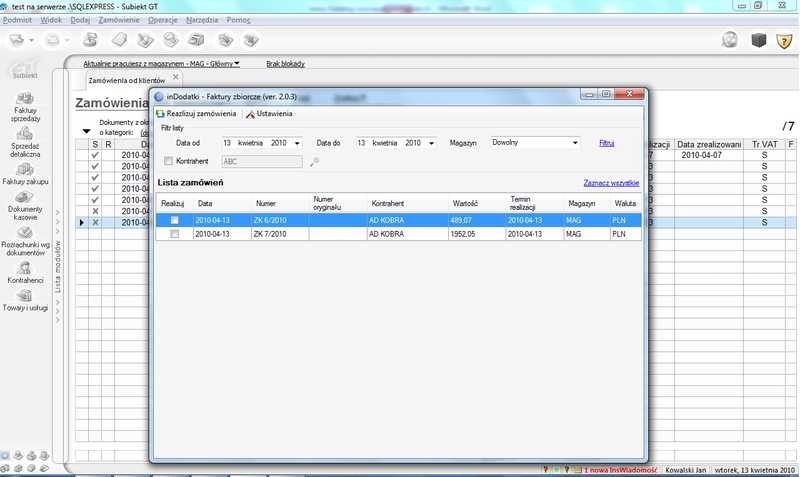This screenshot has height=477, width=800.
Task: Click Ustawienia in the dialog toolbar
Action: pyautogui.click(x=274, y=114)
